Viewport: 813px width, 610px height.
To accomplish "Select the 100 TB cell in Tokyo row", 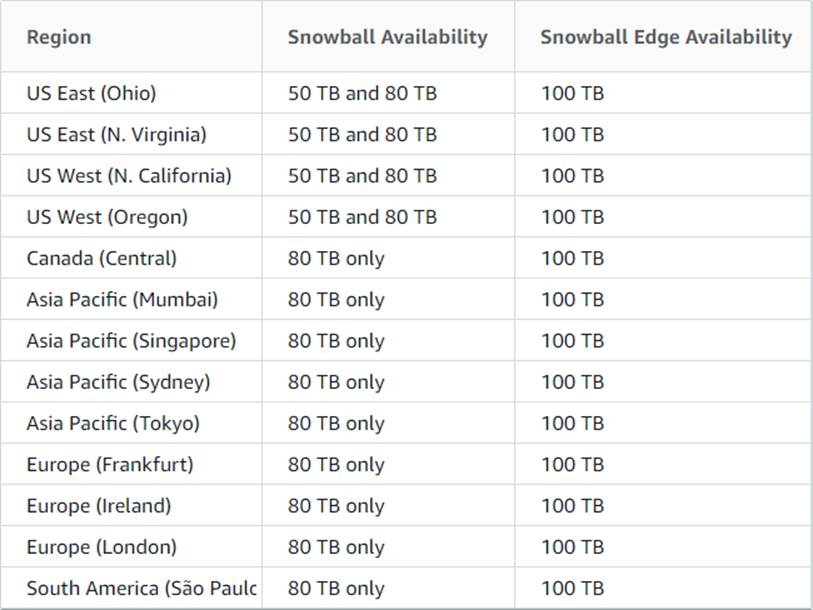I will pyautogui.click(x=572, y=423).
